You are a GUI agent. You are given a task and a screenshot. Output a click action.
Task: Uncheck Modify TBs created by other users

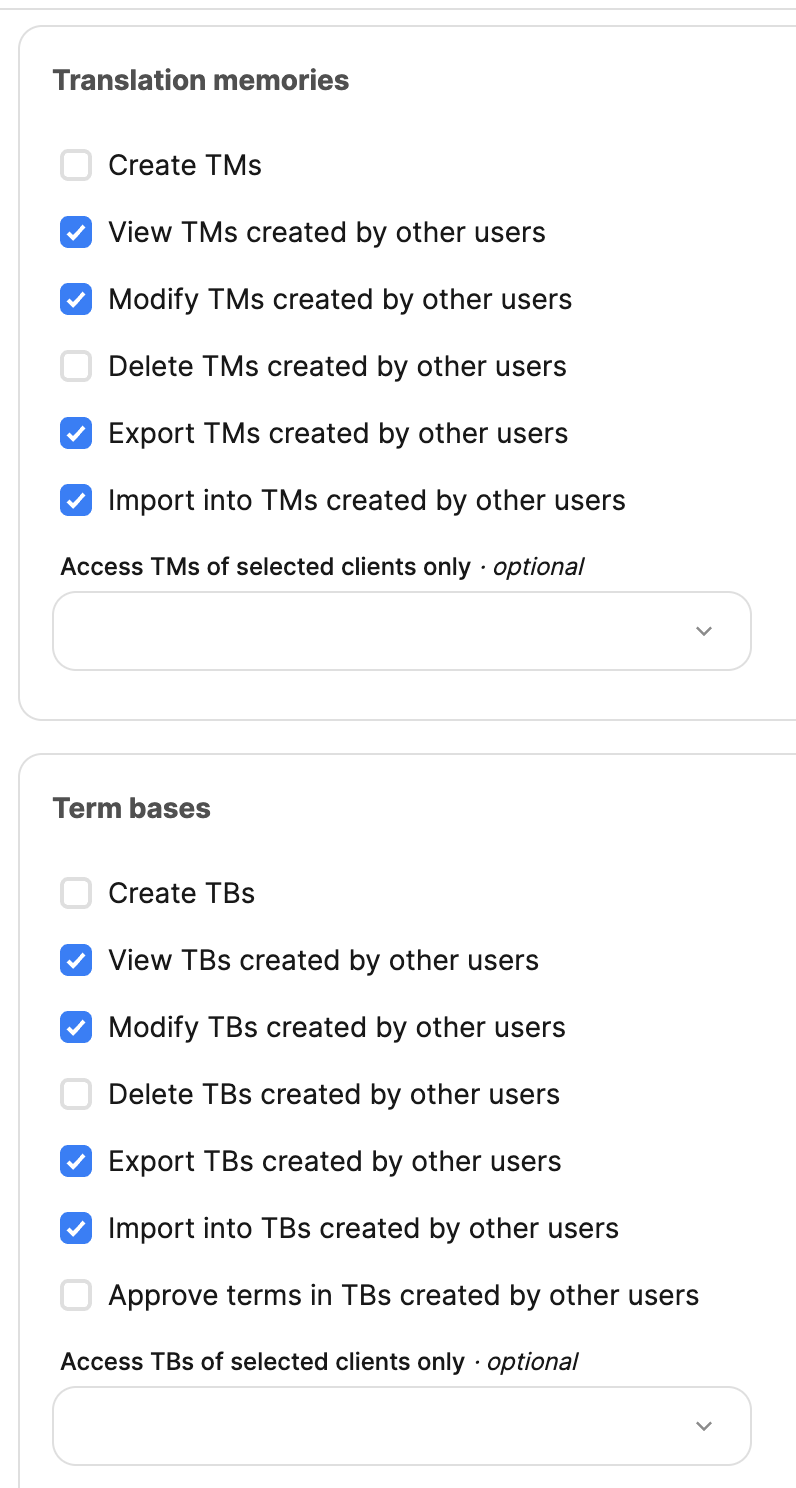click(x=76, y=1027)
